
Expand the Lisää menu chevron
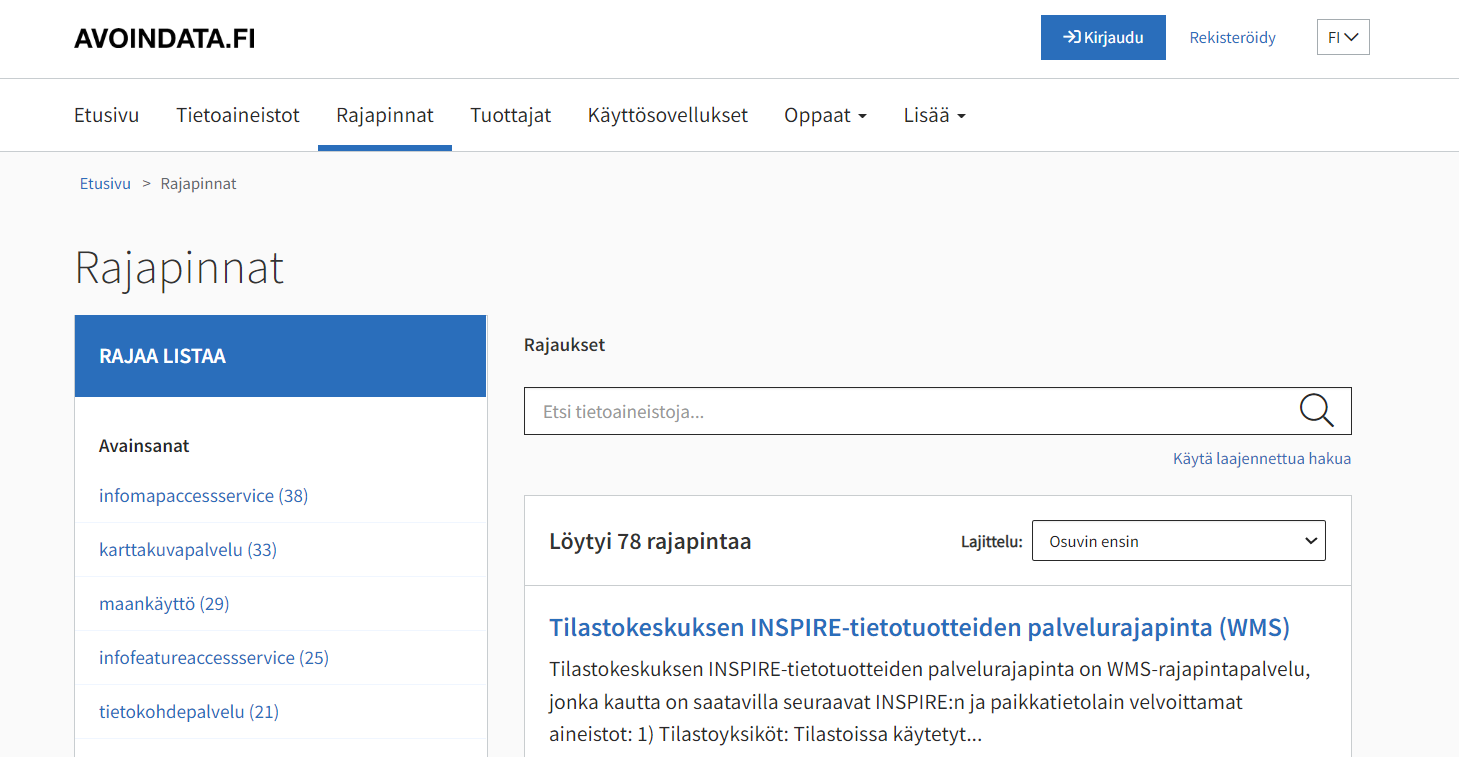[961, 115]
